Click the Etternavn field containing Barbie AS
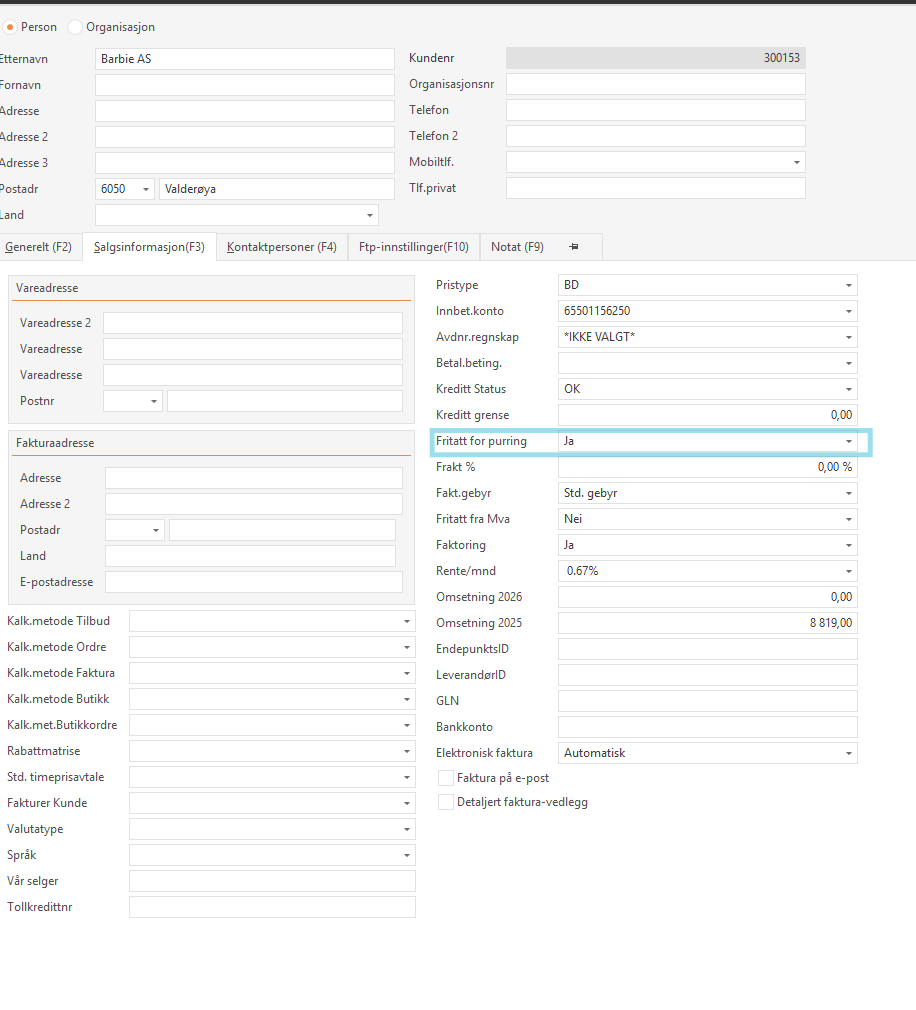The image size is (916, 1010). coord(245,59)
